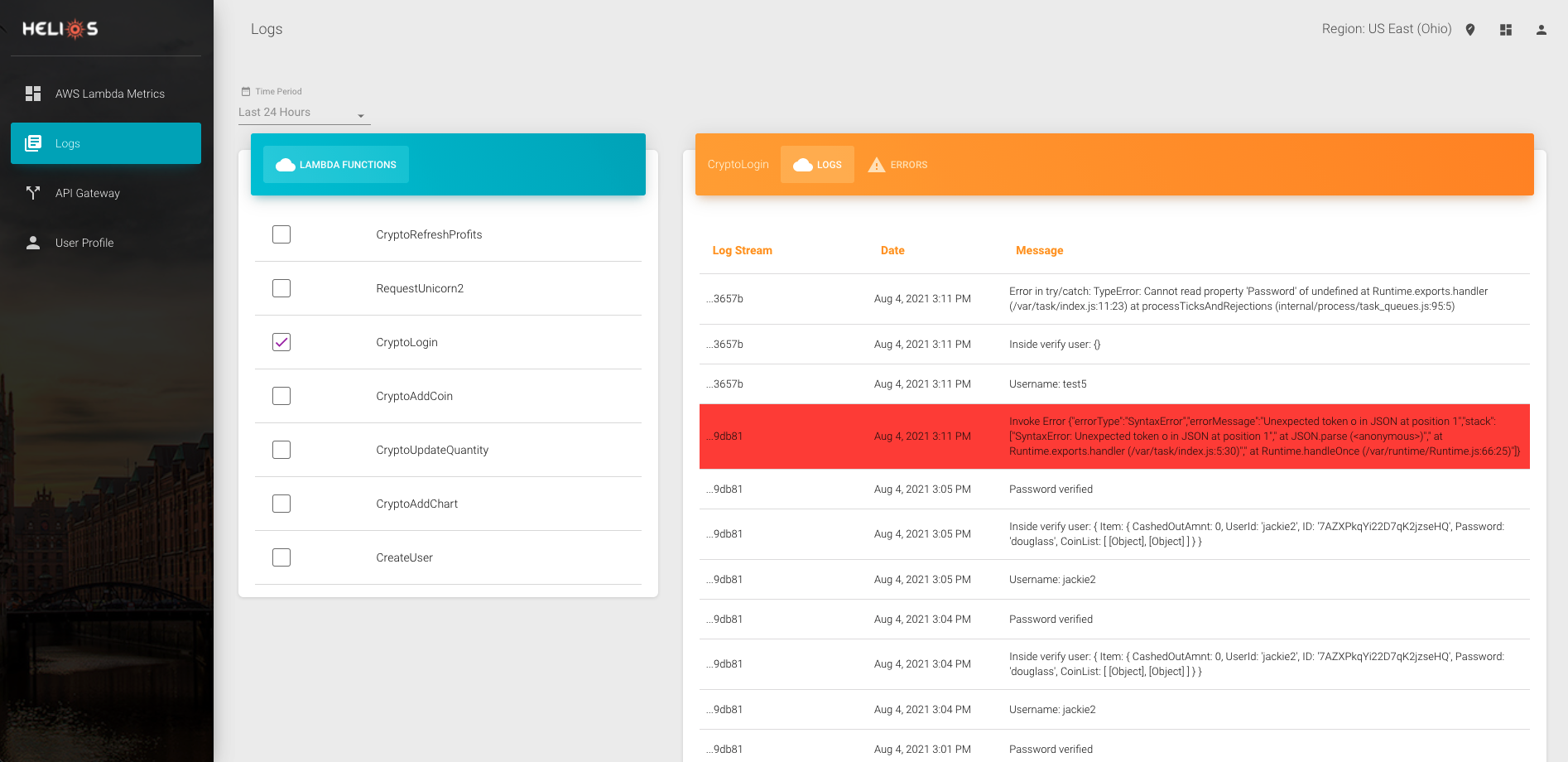Open the dashboard grid icon in header
1568x762 pixels.
point(1506,30)
